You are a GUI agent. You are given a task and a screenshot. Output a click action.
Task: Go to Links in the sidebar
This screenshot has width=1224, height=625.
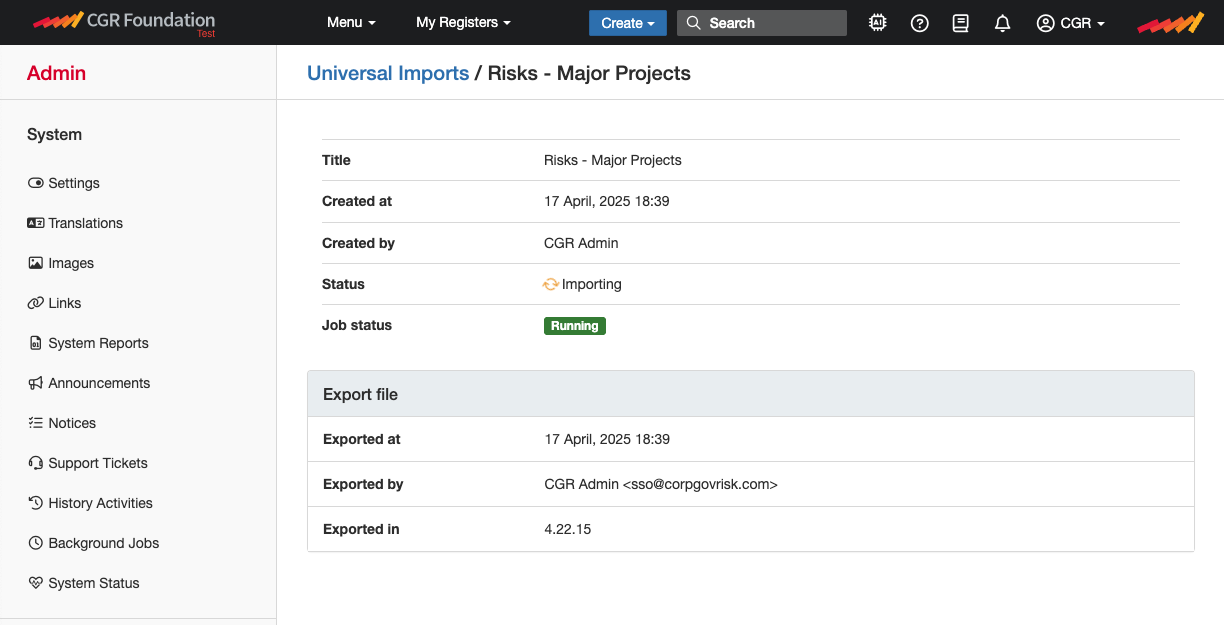65,303
